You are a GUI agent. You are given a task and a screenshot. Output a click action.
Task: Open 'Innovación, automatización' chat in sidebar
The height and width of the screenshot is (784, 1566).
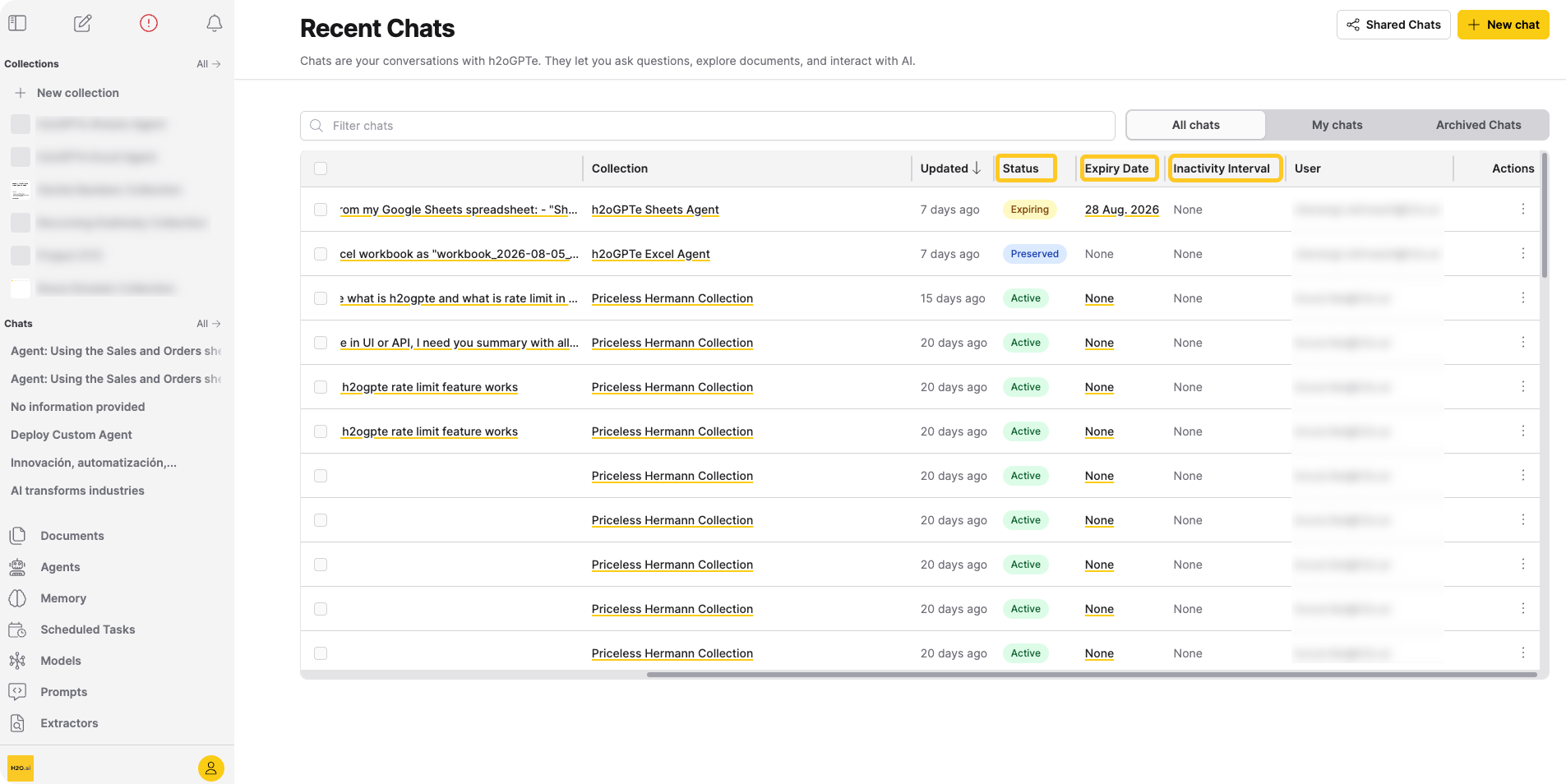[x=94, y=463]
